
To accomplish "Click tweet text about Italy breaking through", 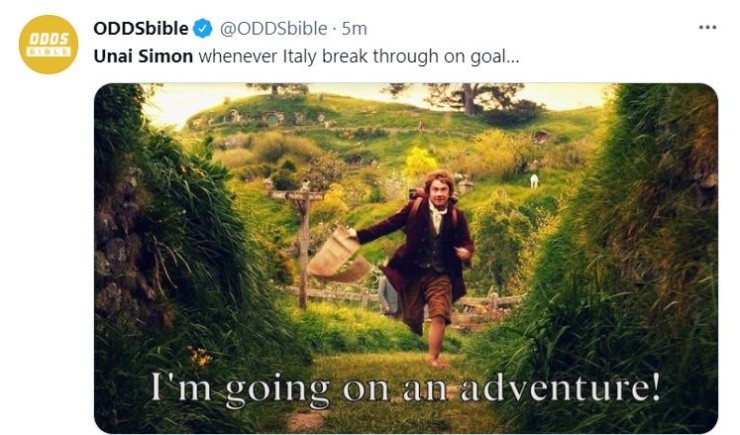I will tap(359, 56).
